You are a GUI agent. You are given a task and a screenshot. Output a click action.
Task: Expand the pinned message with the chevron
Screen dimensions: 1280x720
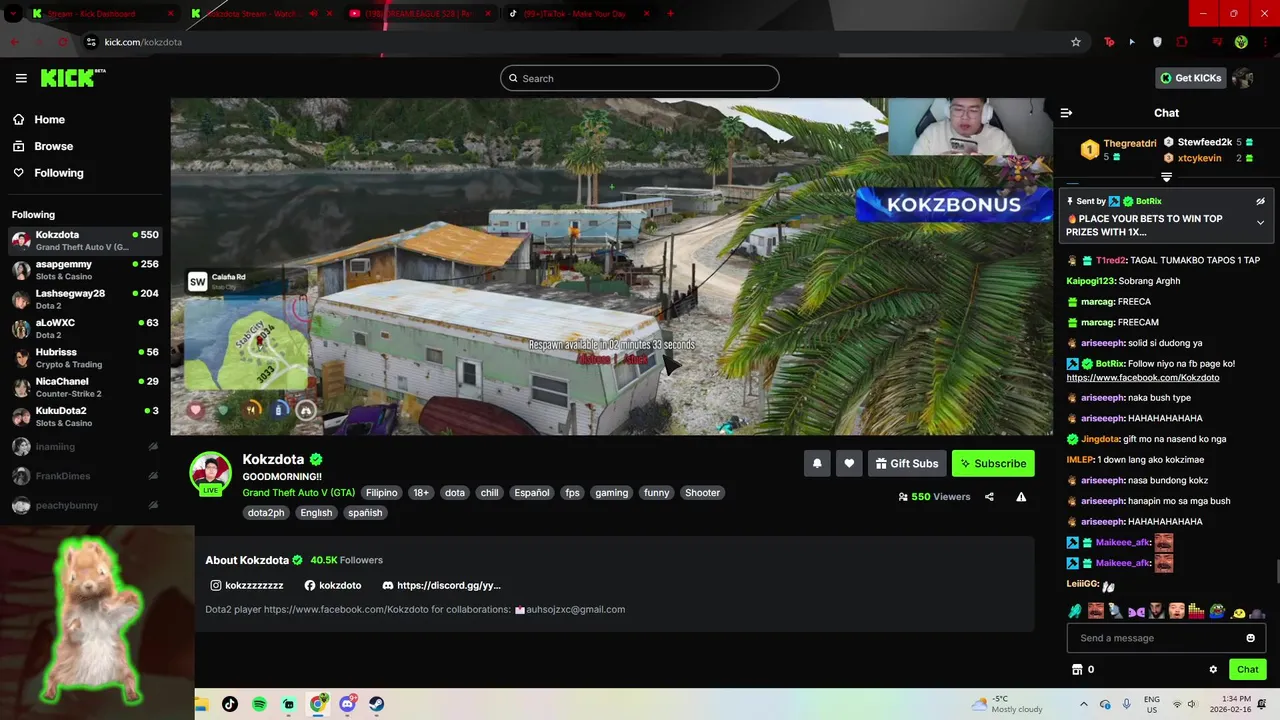[x=1261, y=222]
